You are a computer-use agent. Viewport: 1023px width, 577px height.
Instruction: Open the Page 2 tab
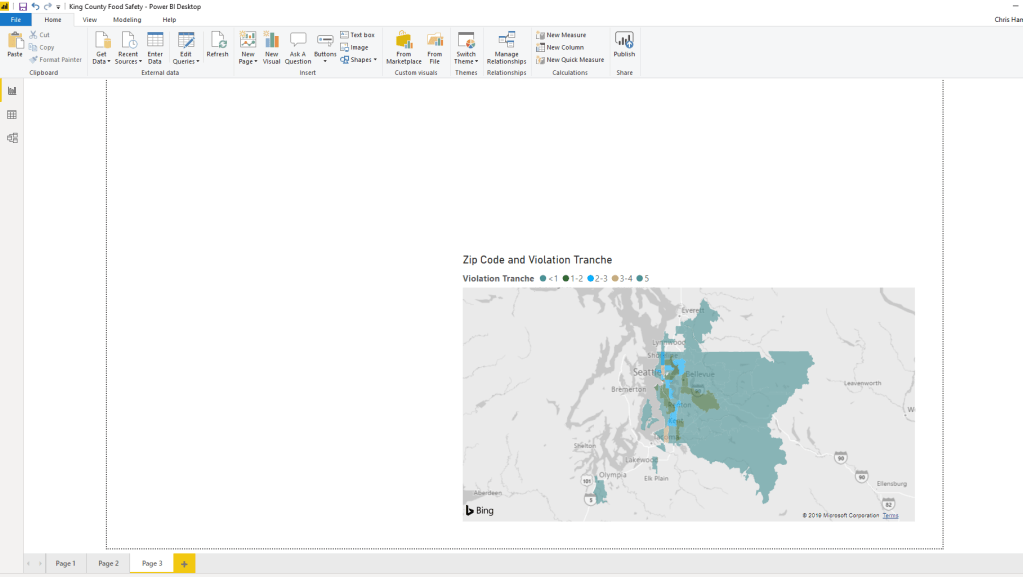pos(108,563)
